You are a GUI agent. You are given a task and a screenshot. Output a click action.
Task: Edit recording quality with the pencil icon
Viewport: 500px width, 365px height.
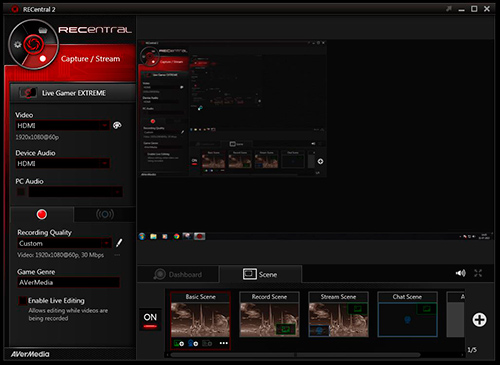tap(119, 243)
